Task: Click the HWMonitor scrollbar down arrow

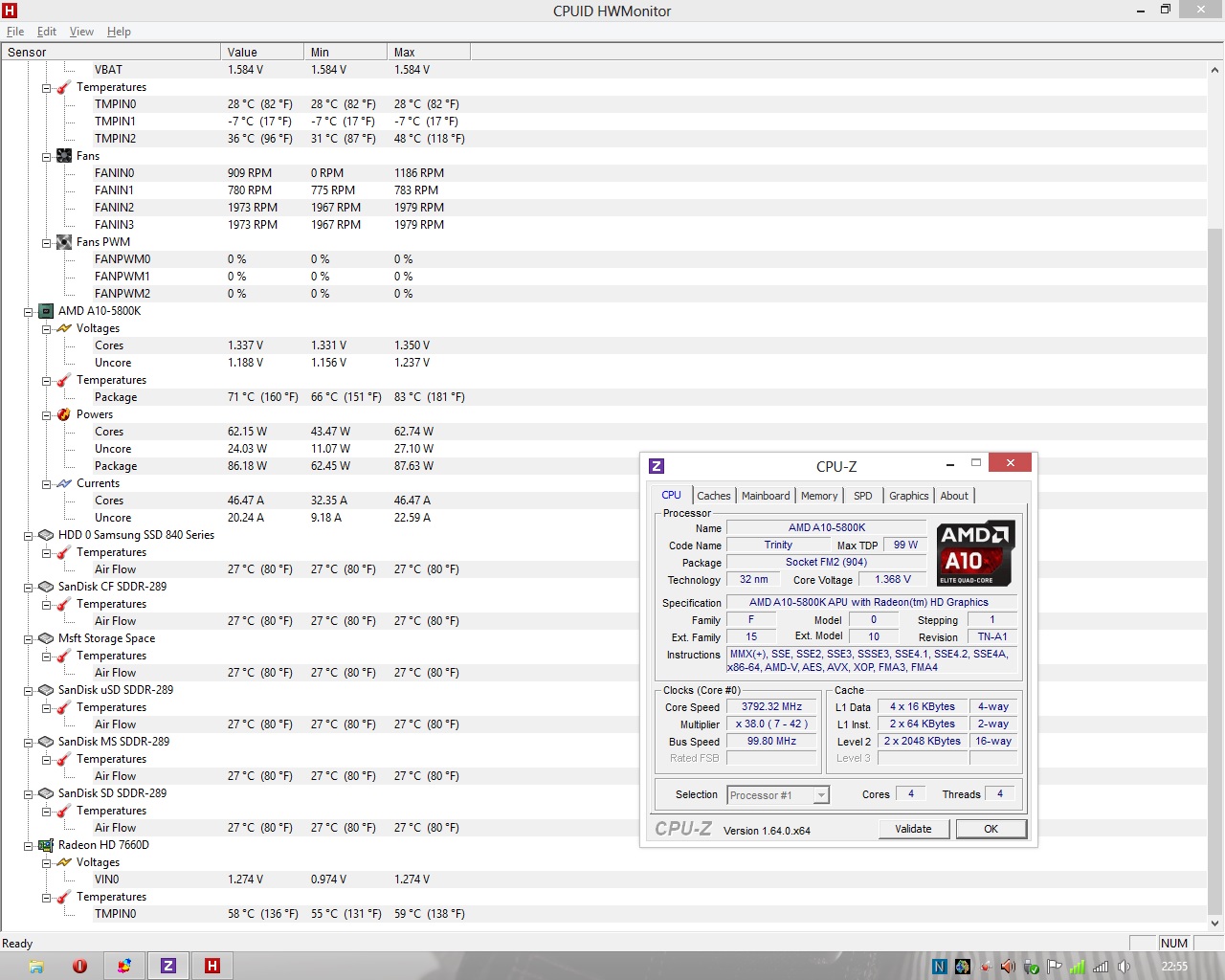Action: click(1215, 923)
